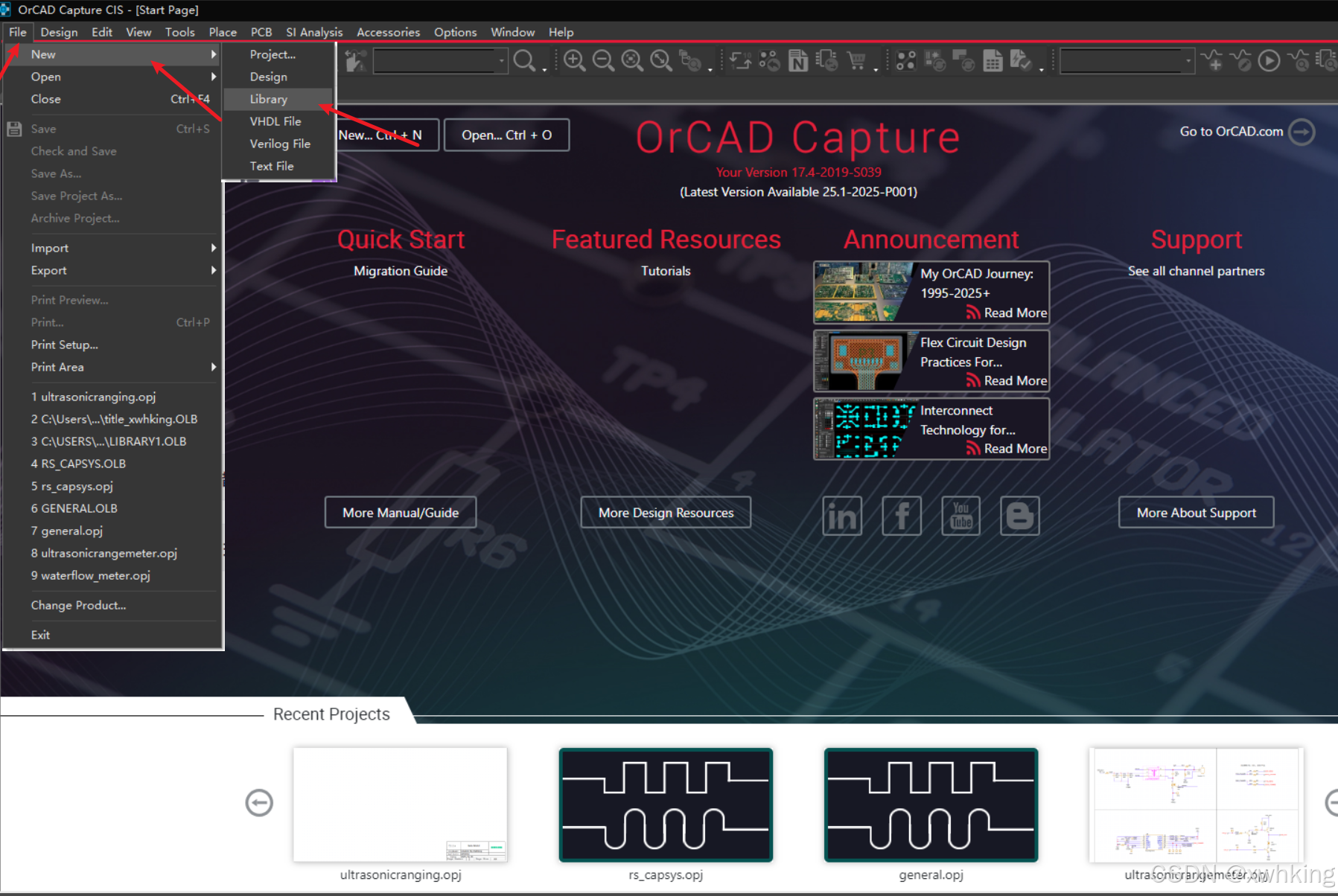This screenshot has height=896, width=1338.
Task: Open the Tutorials link
Action: 666,271
